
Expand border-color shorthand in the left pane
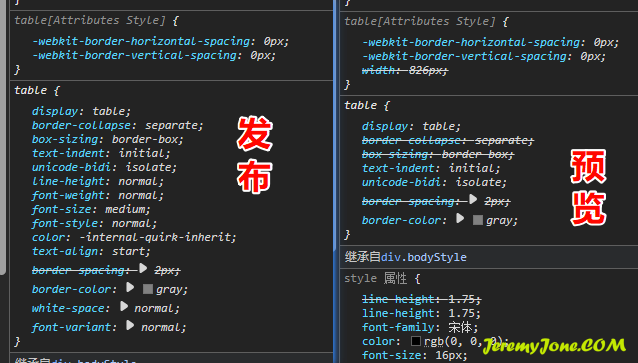(130, 287)
